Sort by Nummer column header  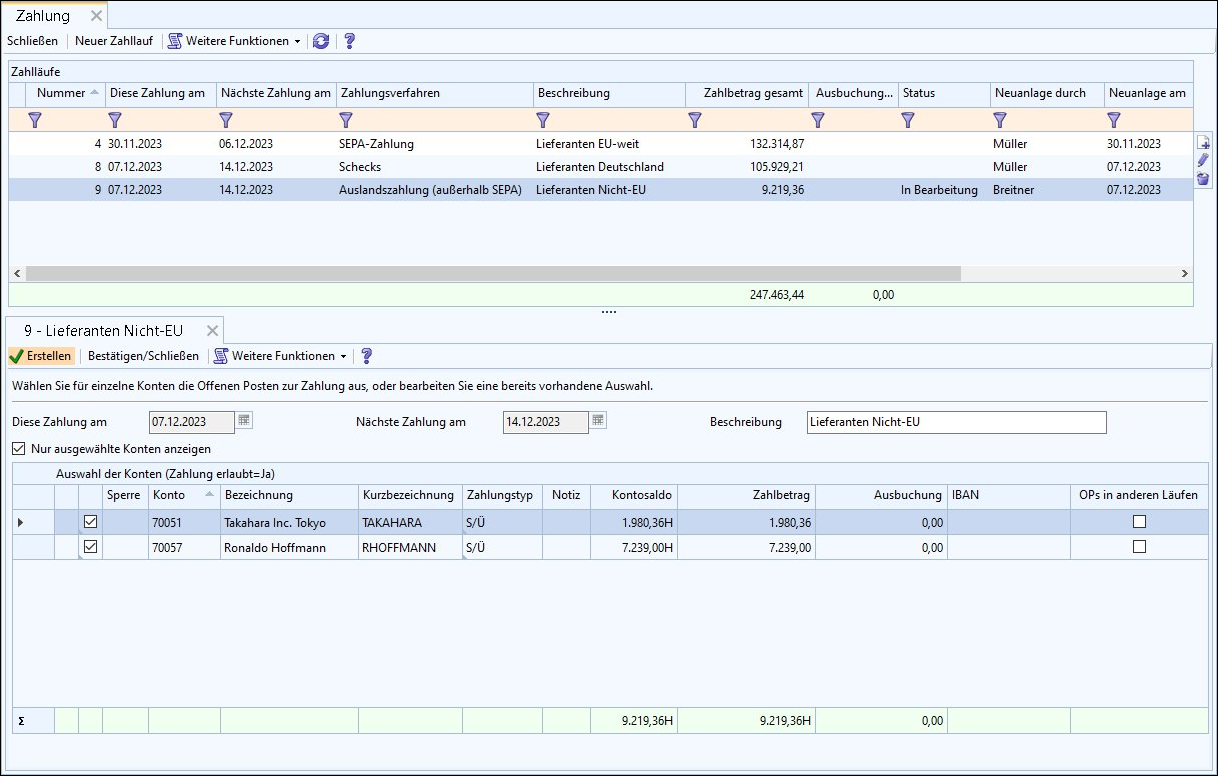tap(60, 93)
